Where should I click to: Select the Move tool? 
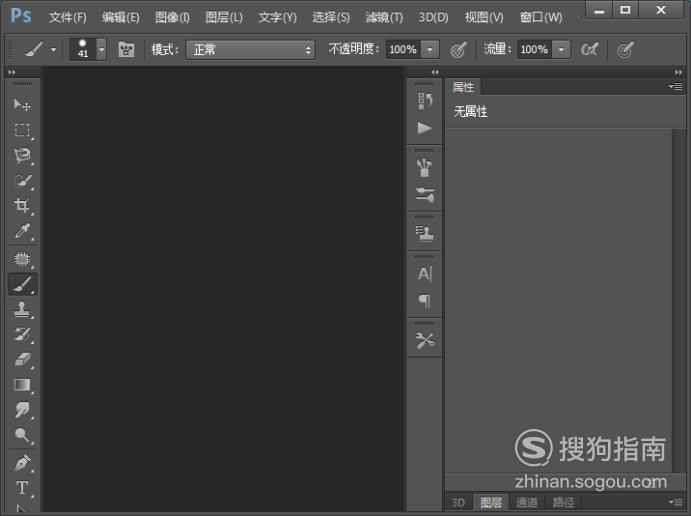point(22,105)
